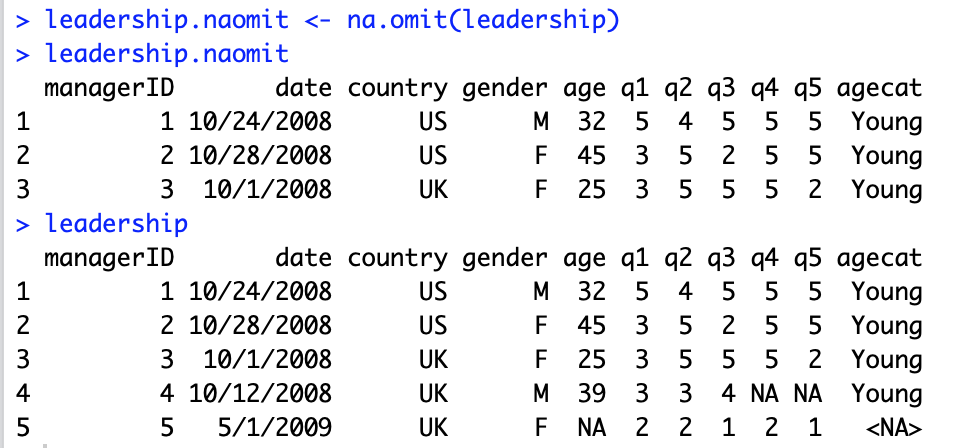The image size is (970, 448).
Task: Click the date header in second table
Action: coord(304,257)
